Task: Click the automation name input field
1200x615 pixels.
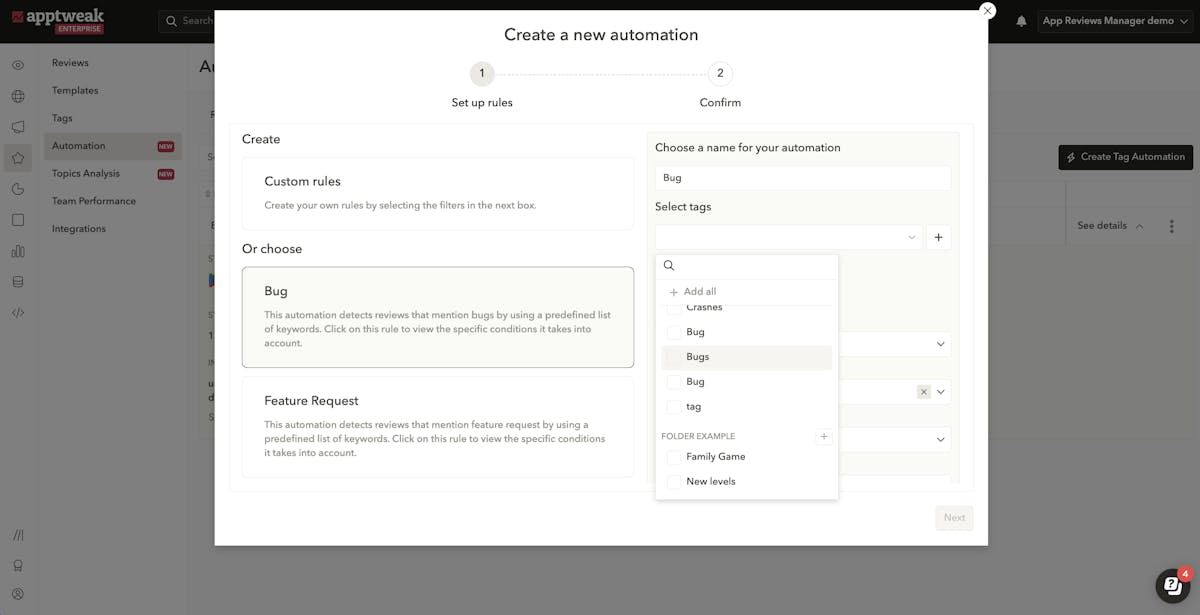Action: pos(802,178)
